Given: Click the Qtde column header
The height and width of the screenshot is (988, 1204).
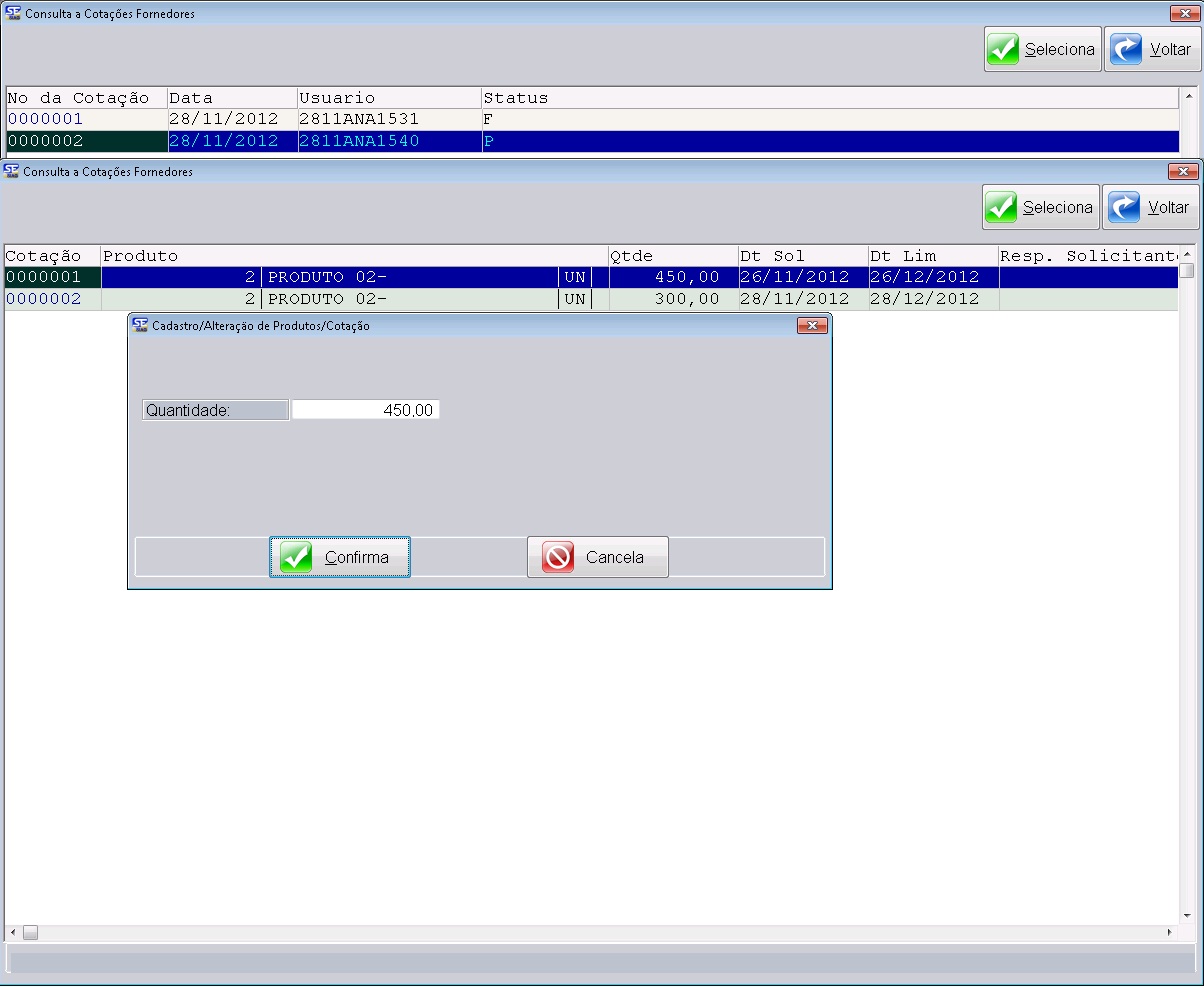Looking at the screenshot, I should [672, 256].
